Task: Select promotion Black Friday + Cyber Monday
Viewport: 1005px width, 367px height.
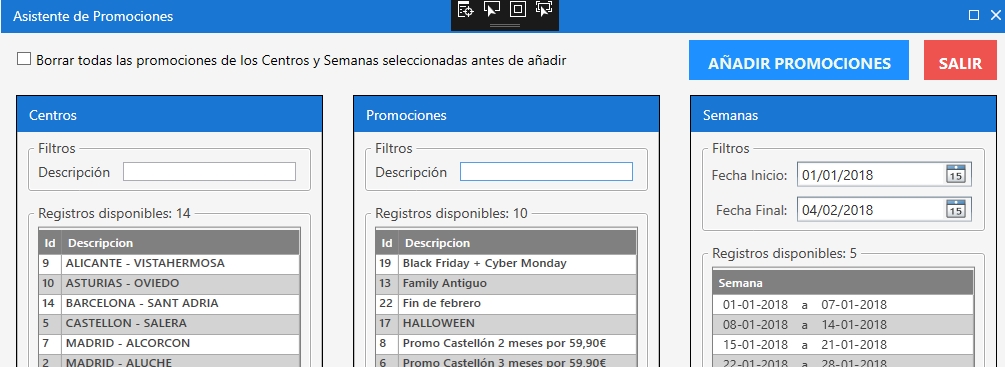Action: (506, 263)
